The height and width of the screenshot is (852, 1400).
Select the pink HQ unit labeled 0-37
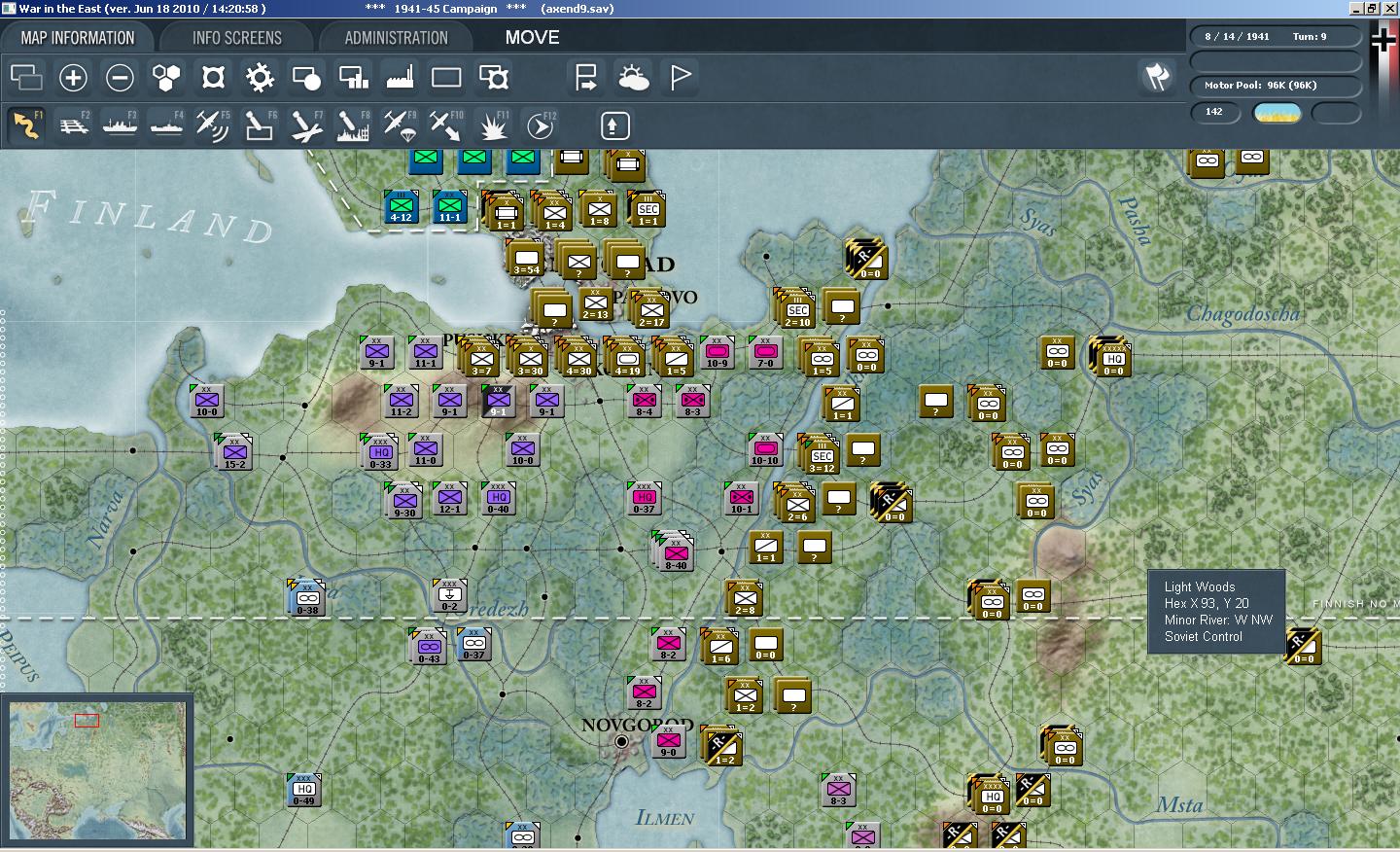coord(644,499)
